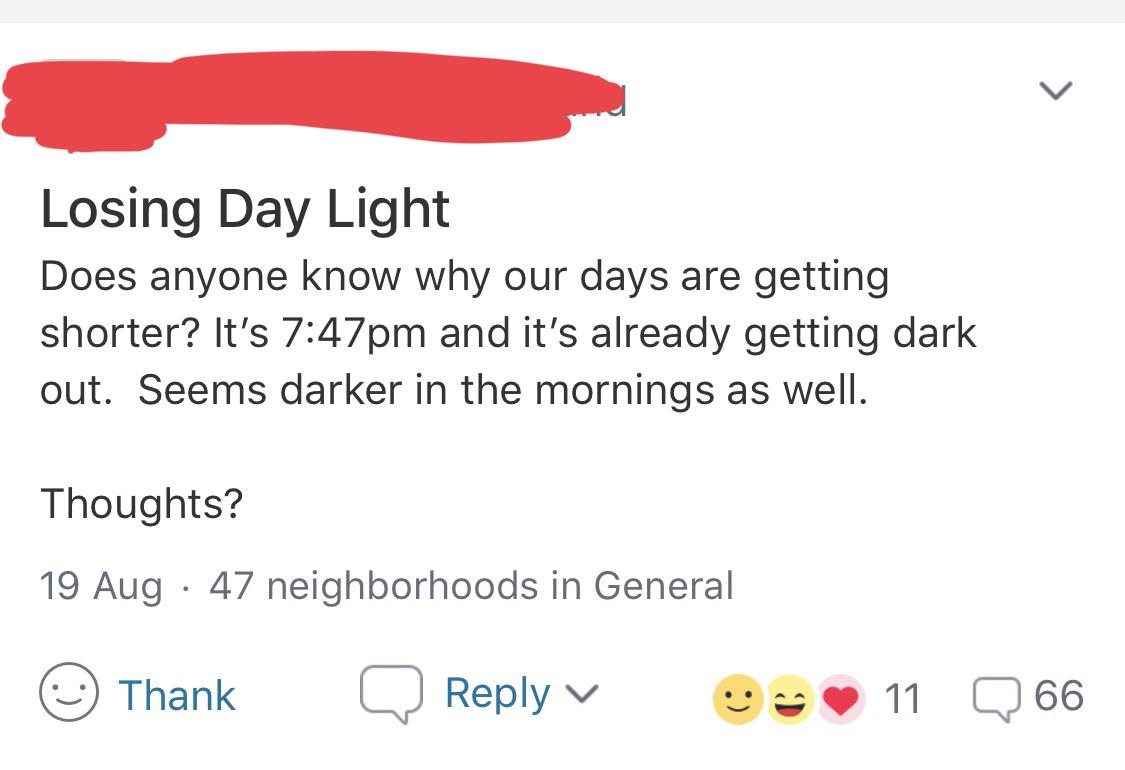
Task: Click the yellow smiley reaction emoji
Action: (735, 701)
